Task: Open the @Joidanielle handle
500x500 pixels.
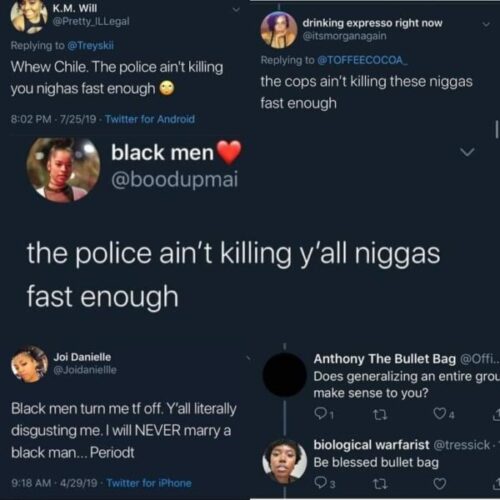Action: (85, 370)
